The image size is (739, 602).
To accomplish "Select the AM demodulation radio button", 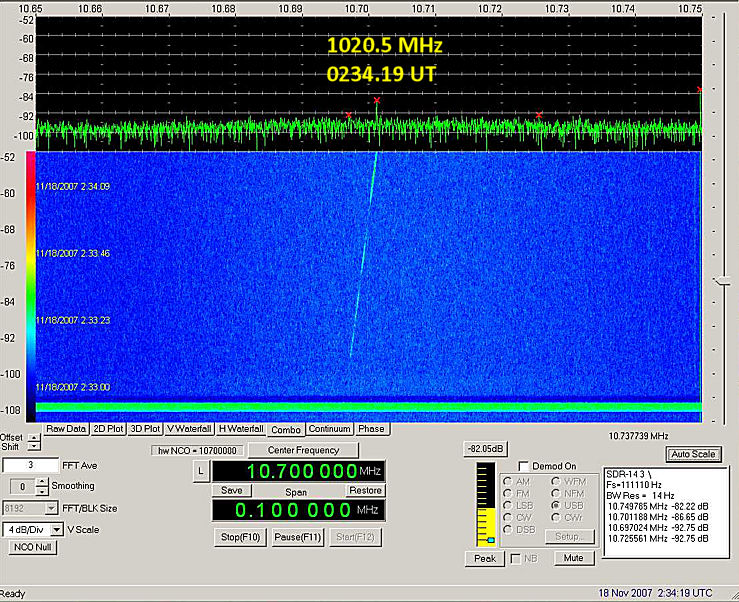I will click(x=508, y=481).
